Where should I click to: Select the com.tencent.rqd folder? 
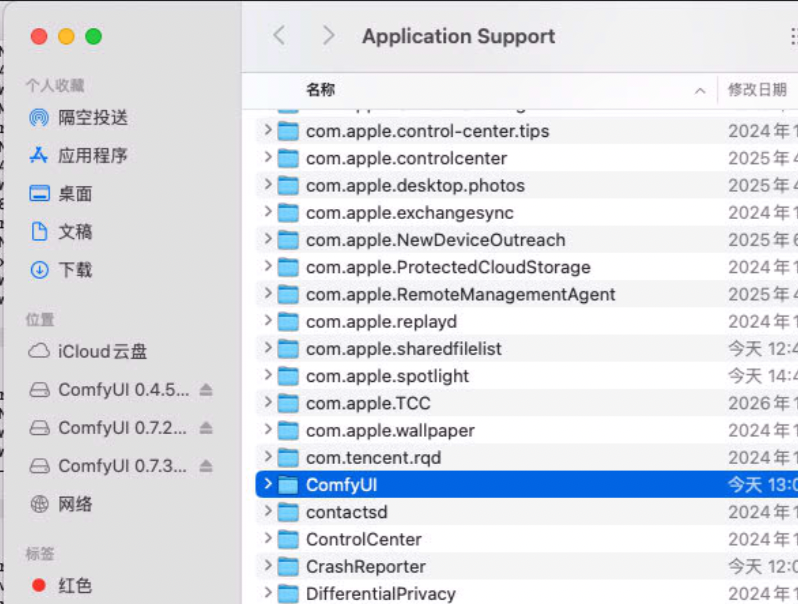point(373,457)
